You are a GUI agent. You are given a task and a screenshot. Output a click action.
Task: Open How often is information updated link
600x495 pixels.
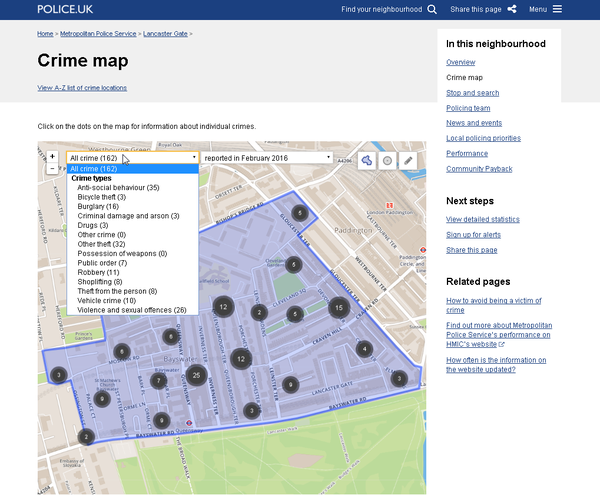tap(496, 365)
